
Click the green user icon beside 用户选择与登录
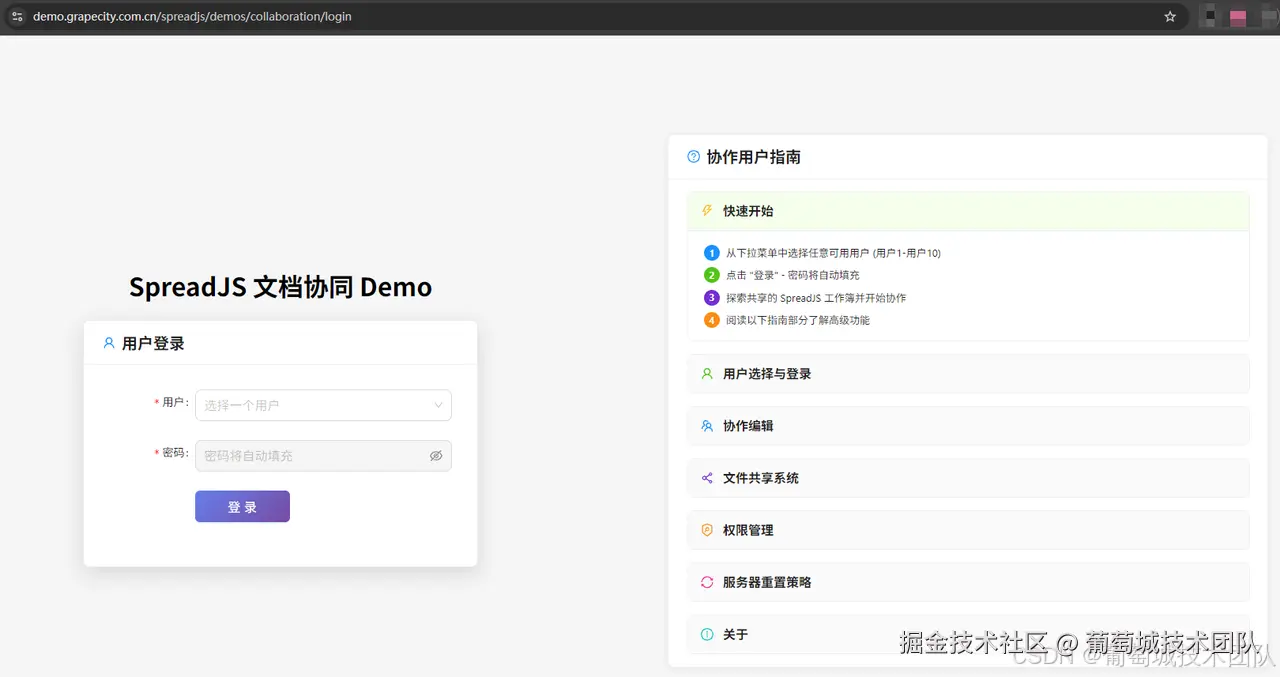[708, 373]
